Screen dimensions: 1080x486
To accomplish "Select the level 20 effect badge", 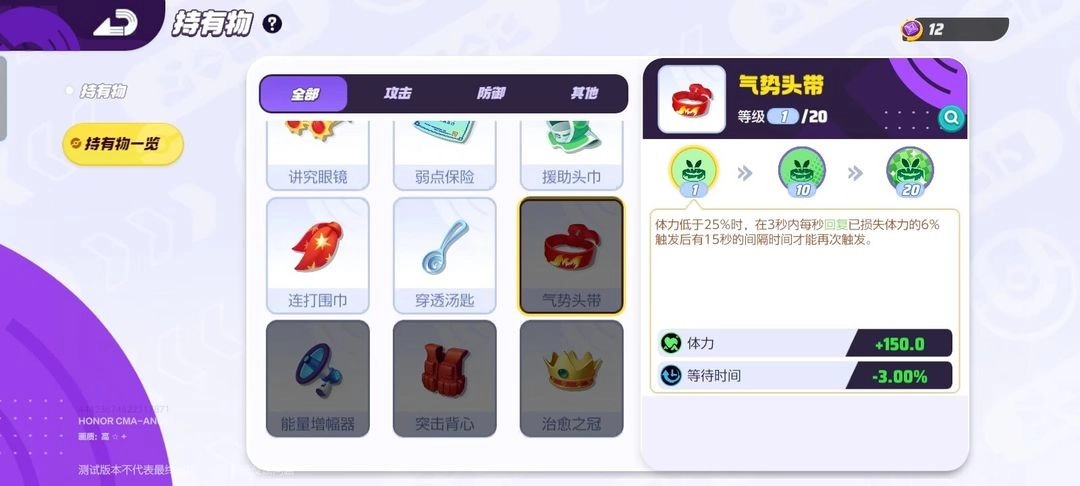I will tap(910, 171).
